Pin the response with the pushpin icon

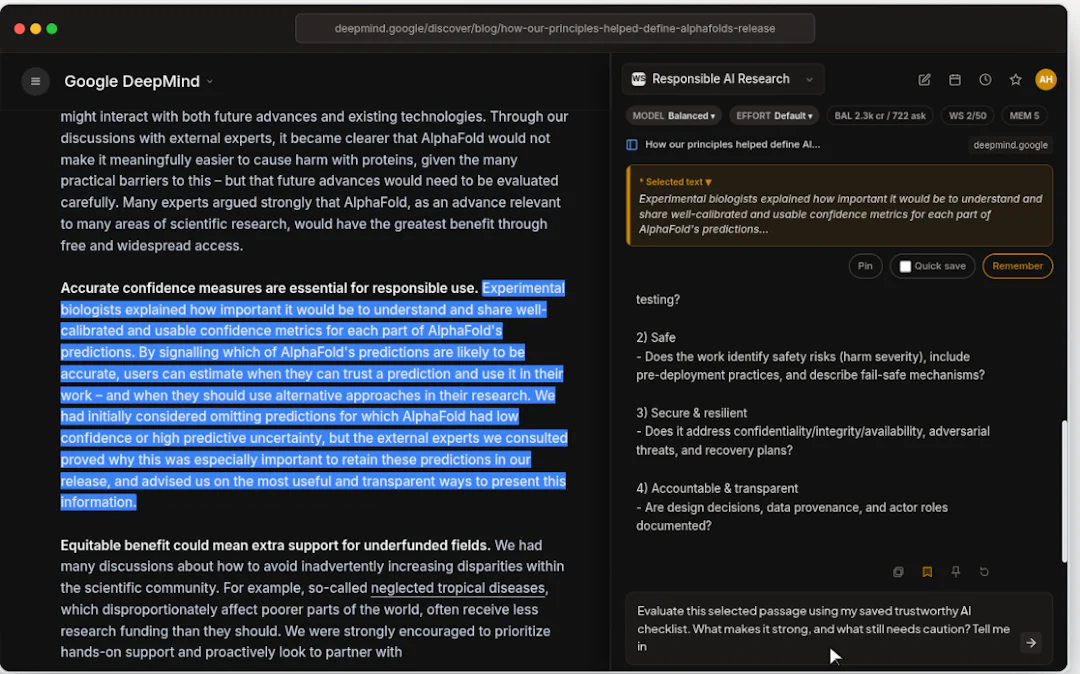pos(955,572)
